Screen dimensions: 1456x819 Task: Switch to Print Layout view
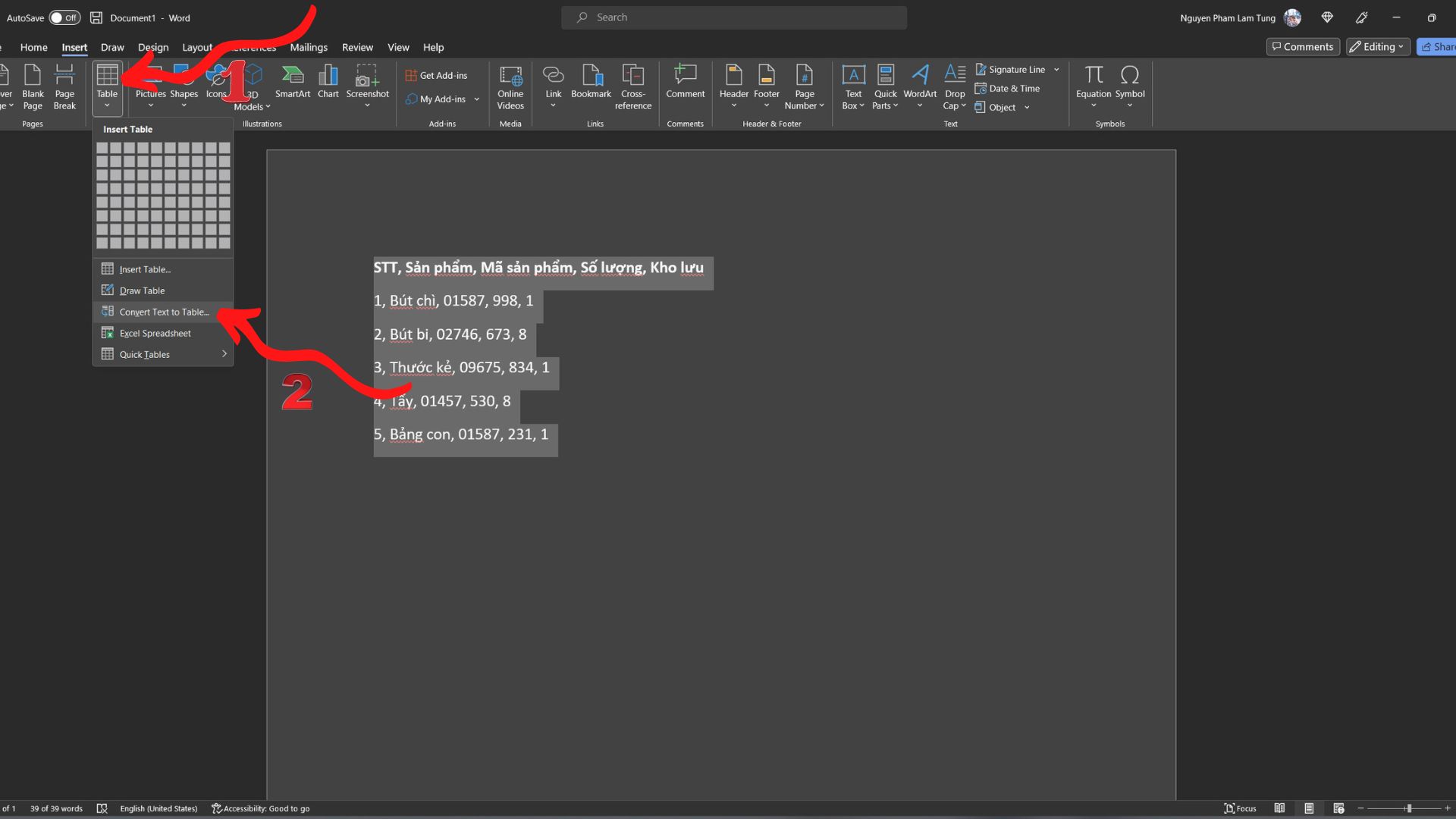1309,808
